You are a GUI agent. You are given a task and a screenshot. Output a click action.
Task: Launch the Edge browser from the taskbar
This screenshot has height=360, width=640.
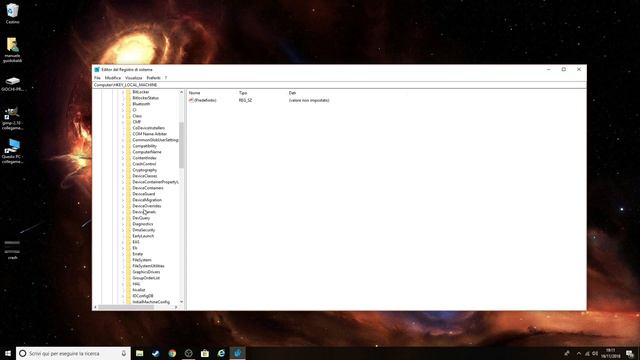click(221, 353)
